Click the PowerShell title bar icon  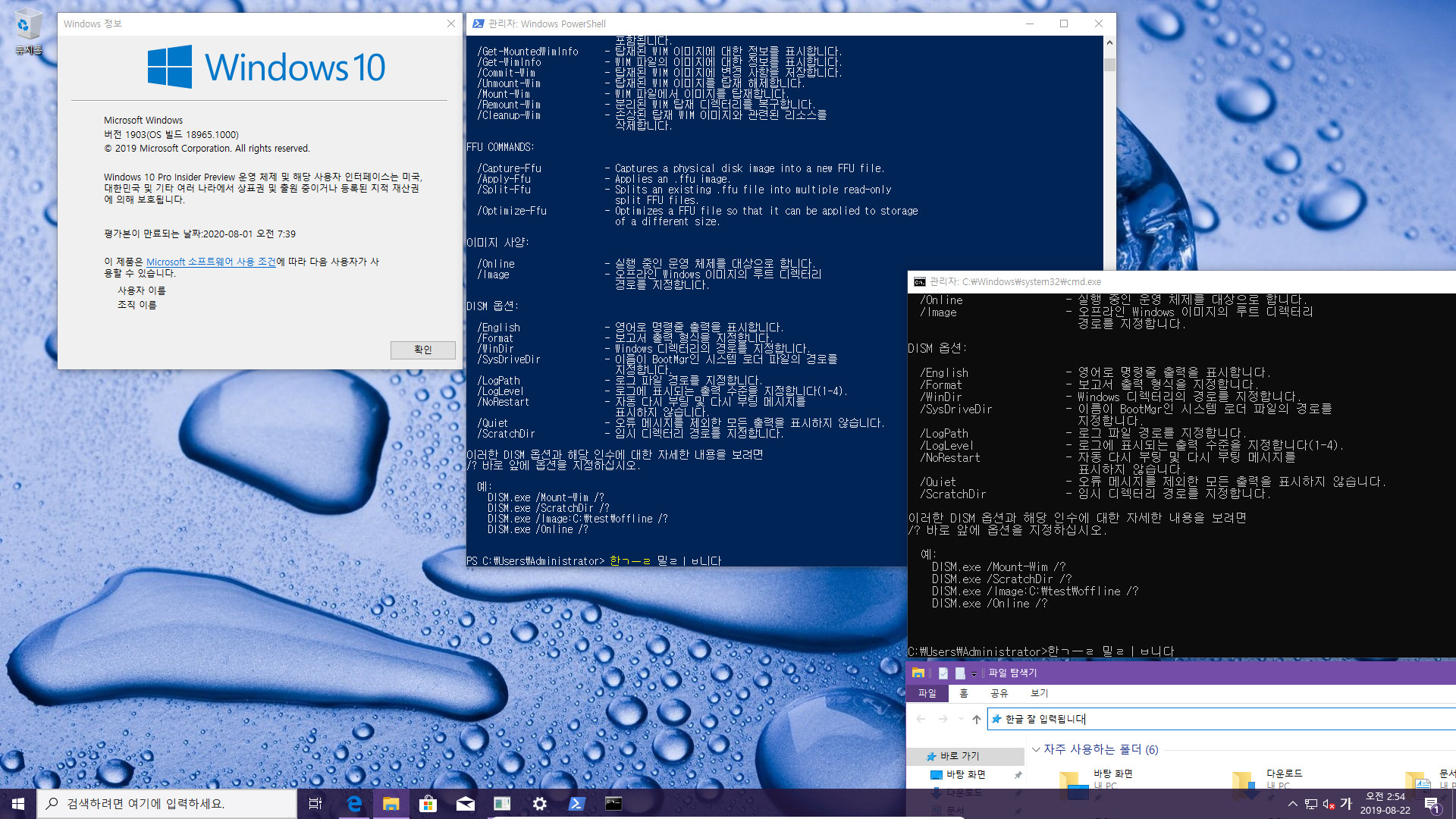click(478, 24)
